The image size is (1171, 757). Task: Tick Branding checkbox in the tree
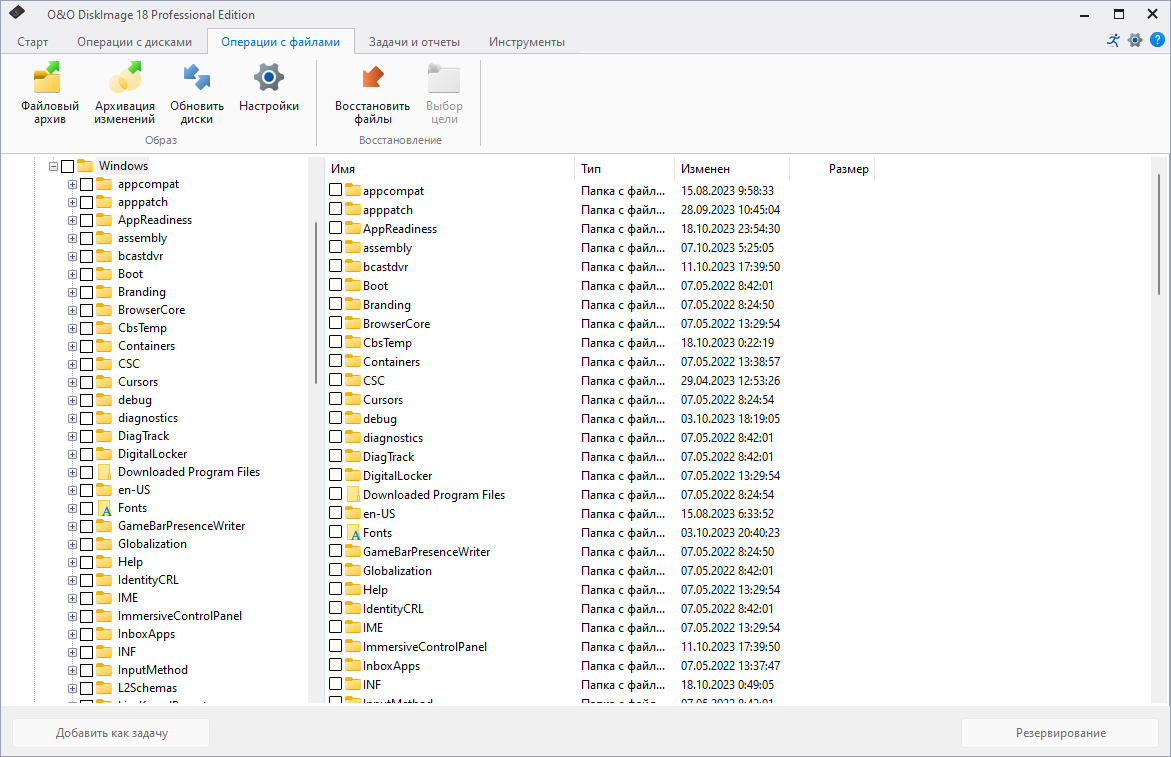(x=87, y=292)
